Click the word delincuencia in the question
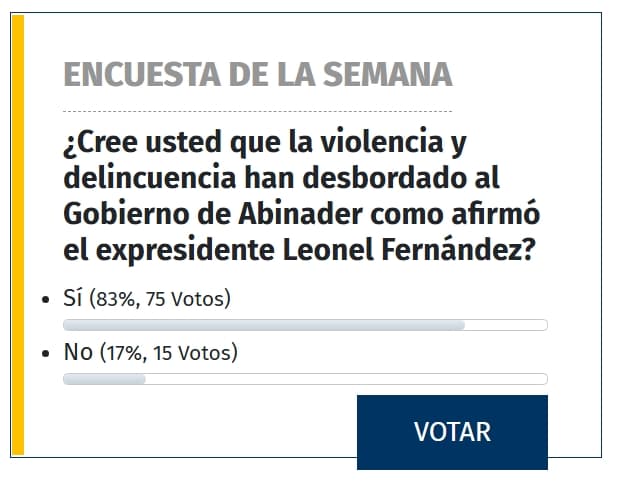Image resolution: width=626 pixels, height=487 pixels. [150, 178]
